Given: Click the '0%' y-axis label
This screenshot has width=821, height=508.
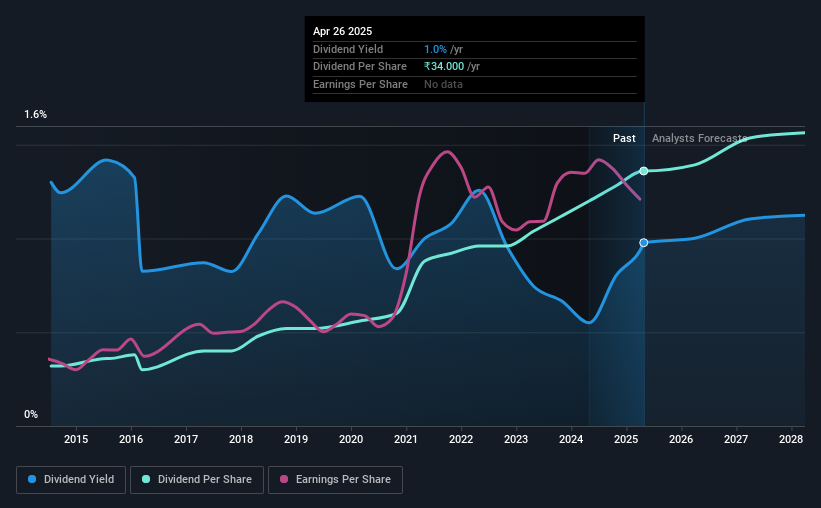Looking at the screenshot, I should point(31,414).
